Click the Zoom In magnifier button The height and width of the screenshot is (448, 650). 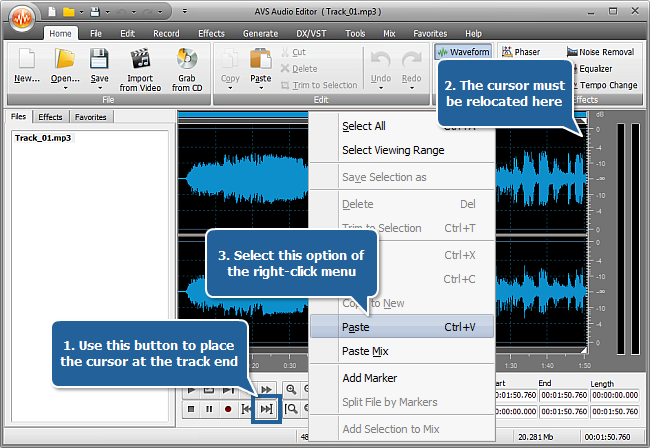(291, 390)
